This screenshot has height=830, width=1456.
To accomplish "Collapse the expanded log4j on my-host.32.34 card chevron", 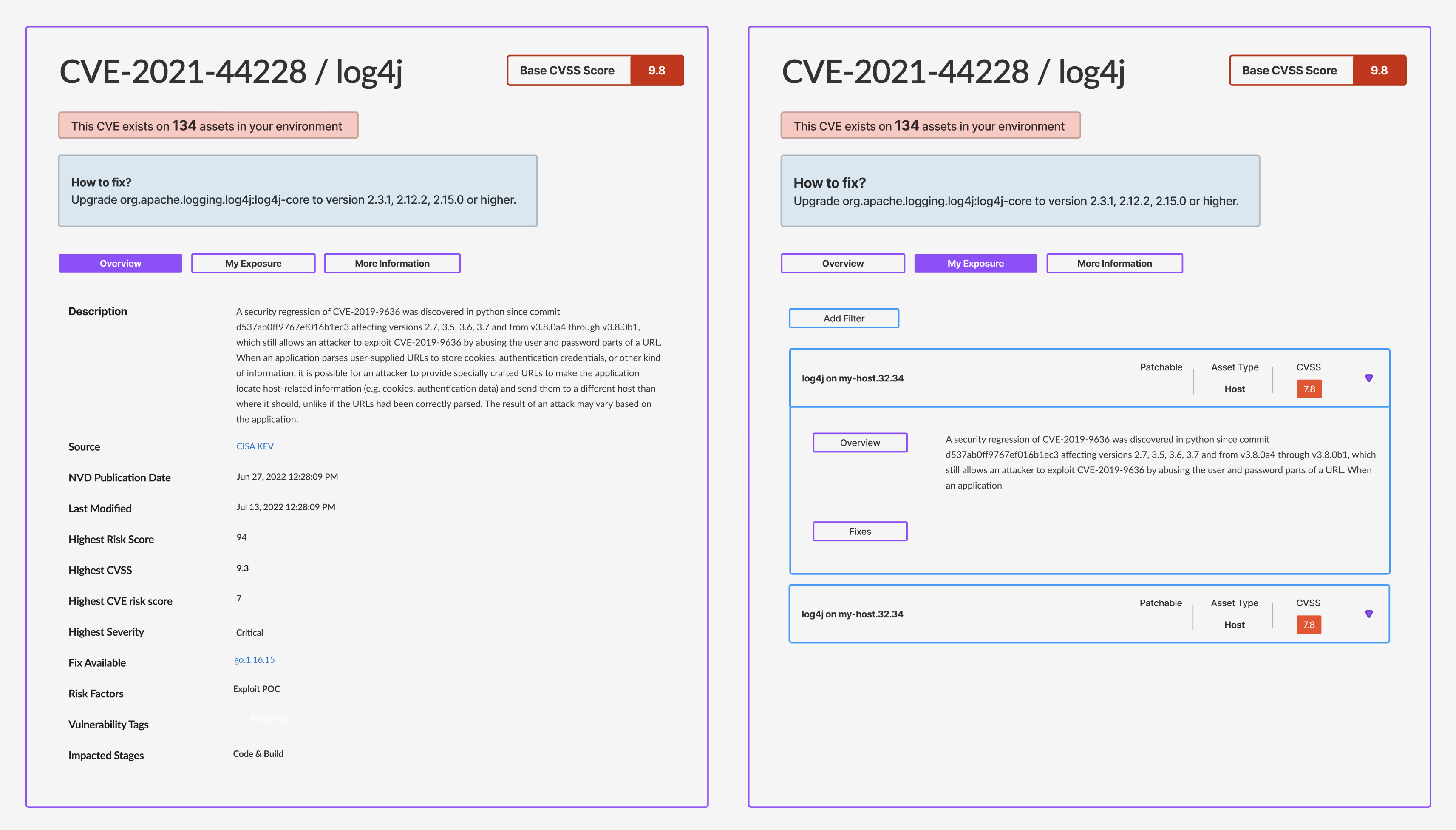I will click(1368, 378).
